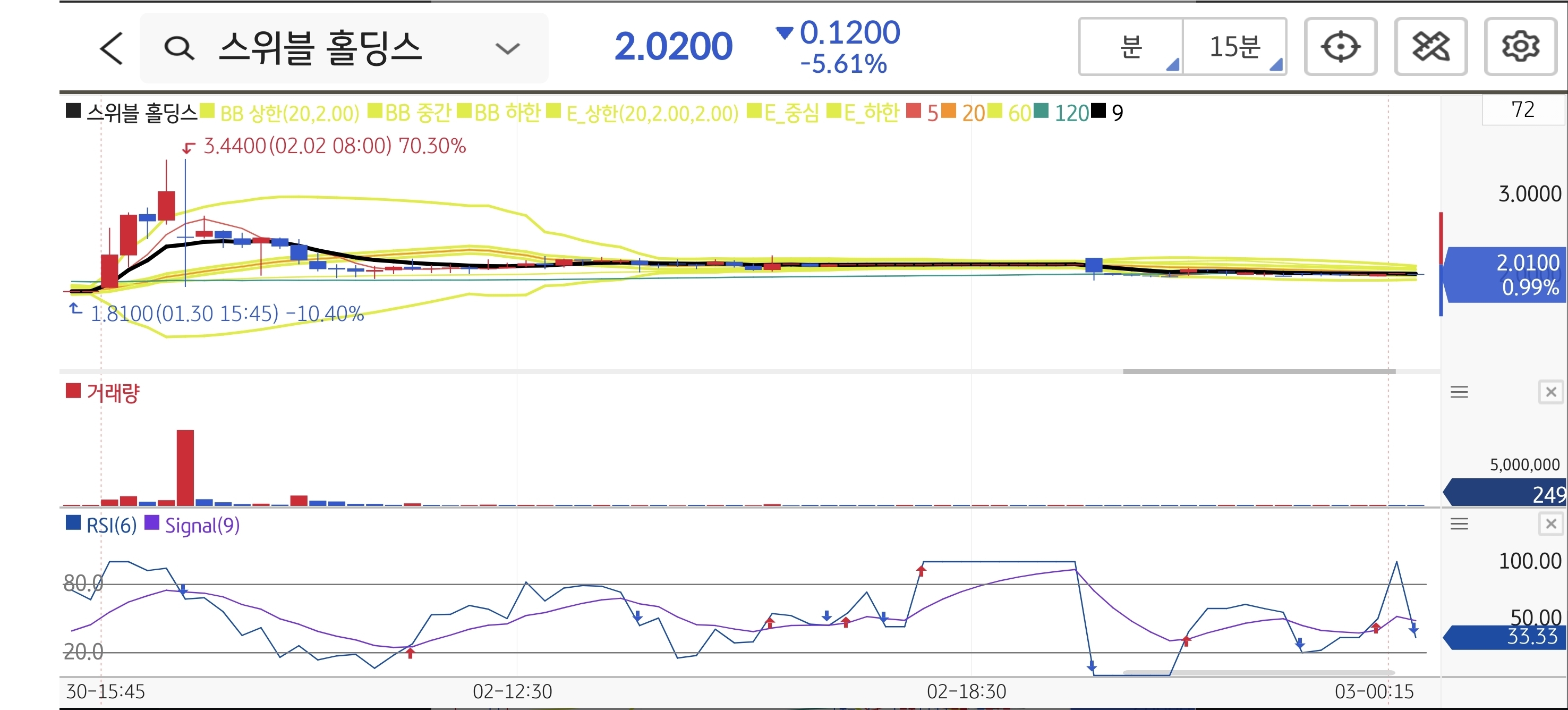
Task: Click the 120 moving average color swatch
Action: 1041,112
